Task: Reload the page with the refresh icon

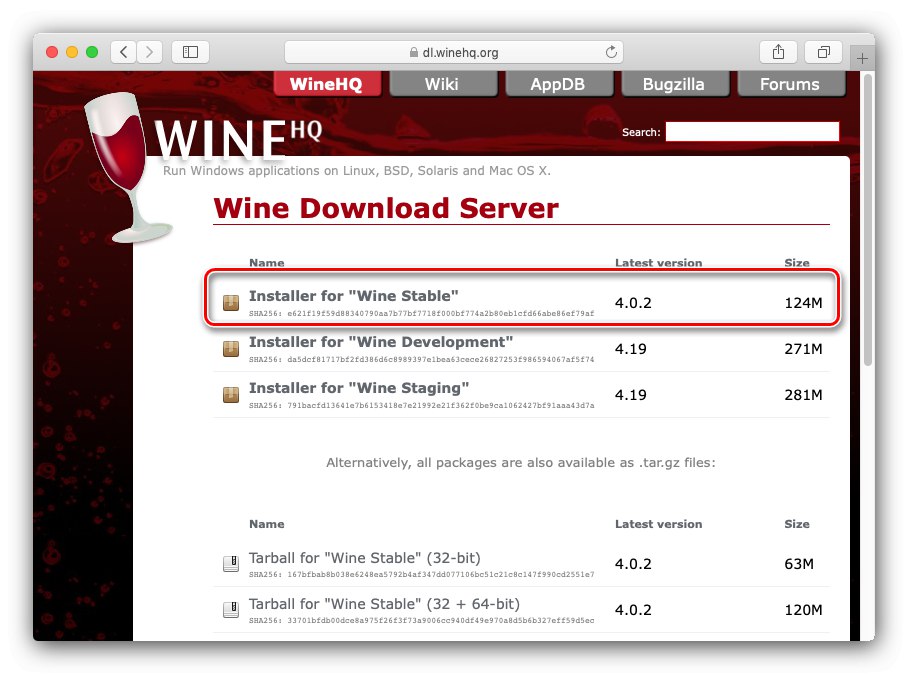Action: [x=611, y=52]
